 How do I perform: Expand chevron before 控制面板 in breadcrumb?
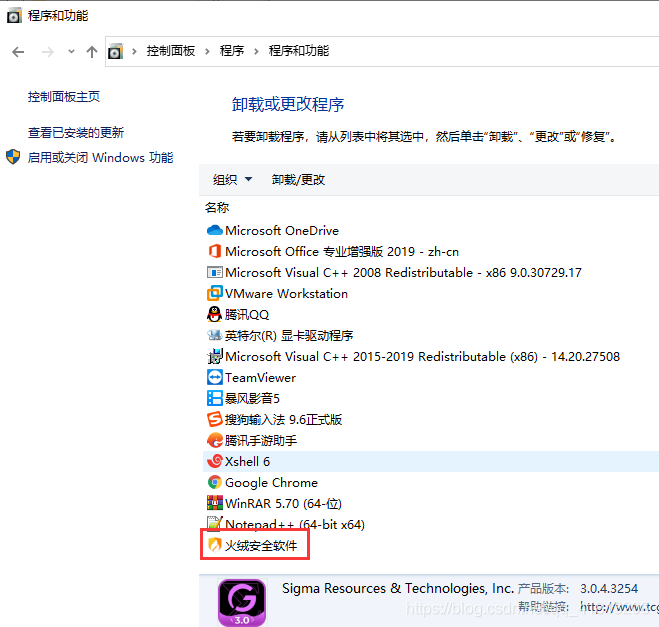point(134,51)
